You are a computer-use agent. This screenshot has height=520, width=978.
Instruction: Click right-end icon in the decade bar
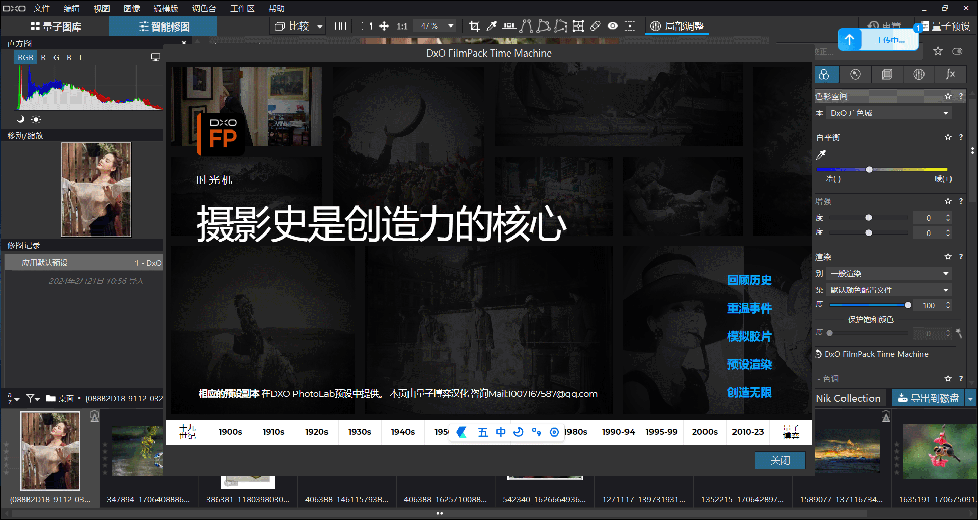click(791, 431)
